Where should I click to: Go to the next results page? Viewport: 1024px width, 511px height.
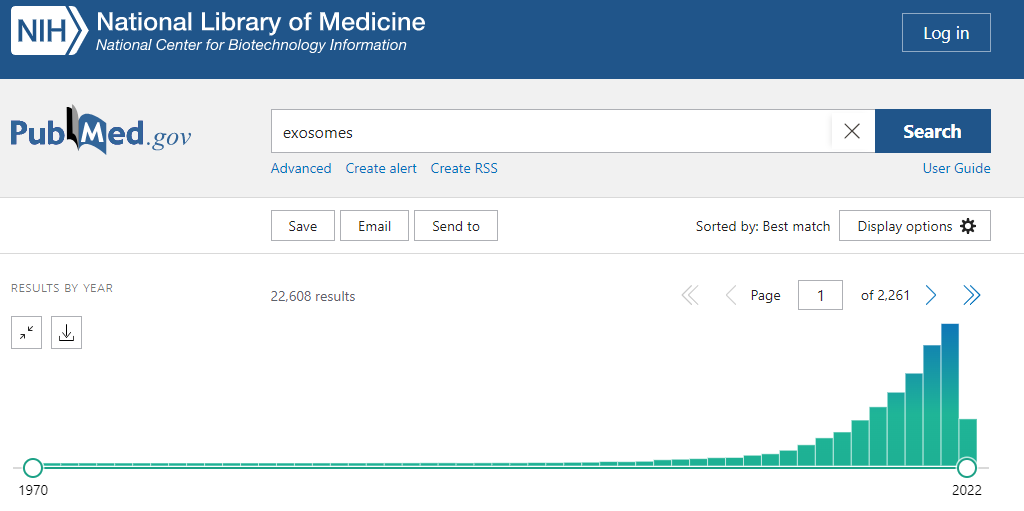point(931,295)
